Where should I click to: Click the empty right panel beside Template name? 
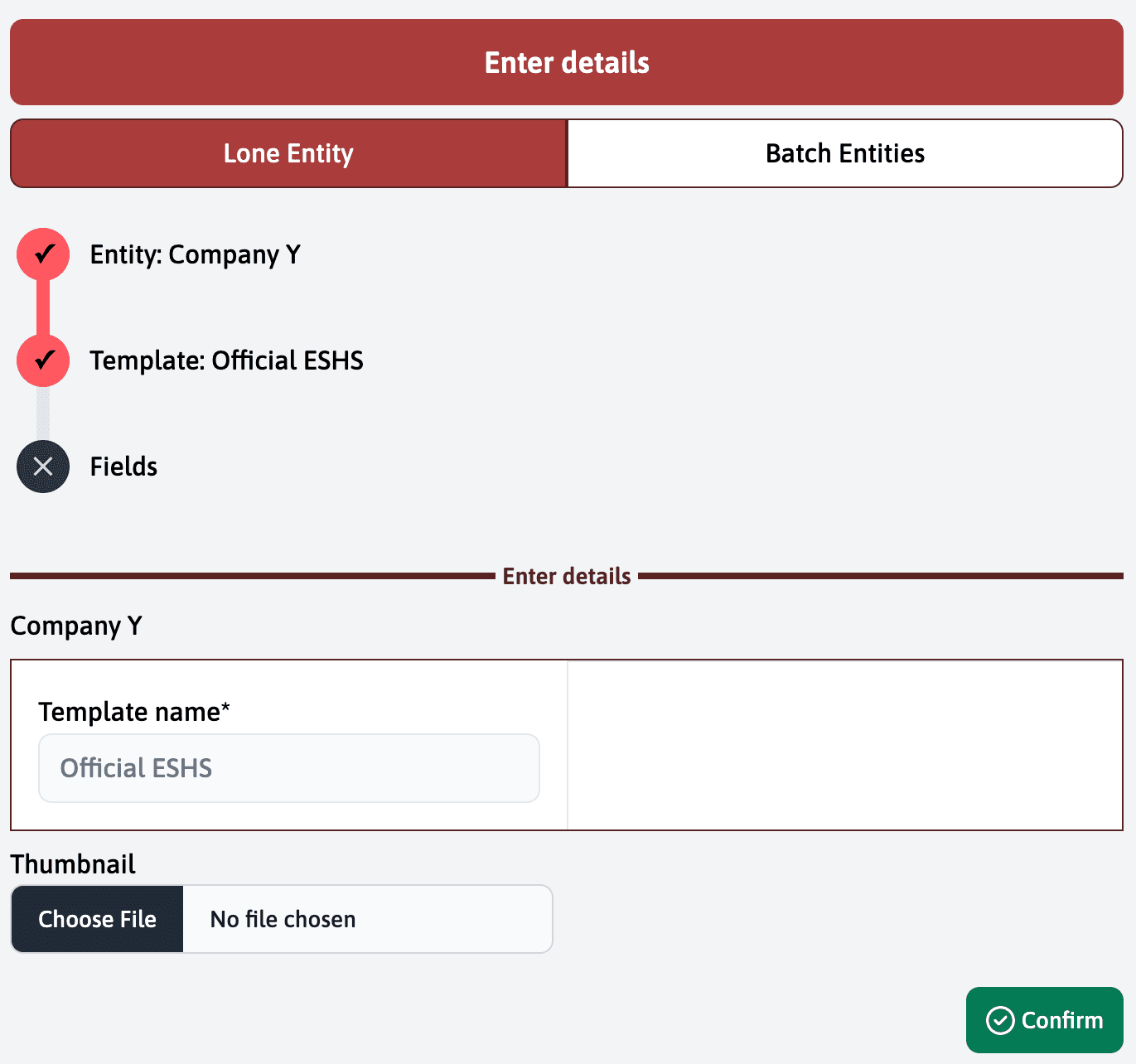(844, 745)
